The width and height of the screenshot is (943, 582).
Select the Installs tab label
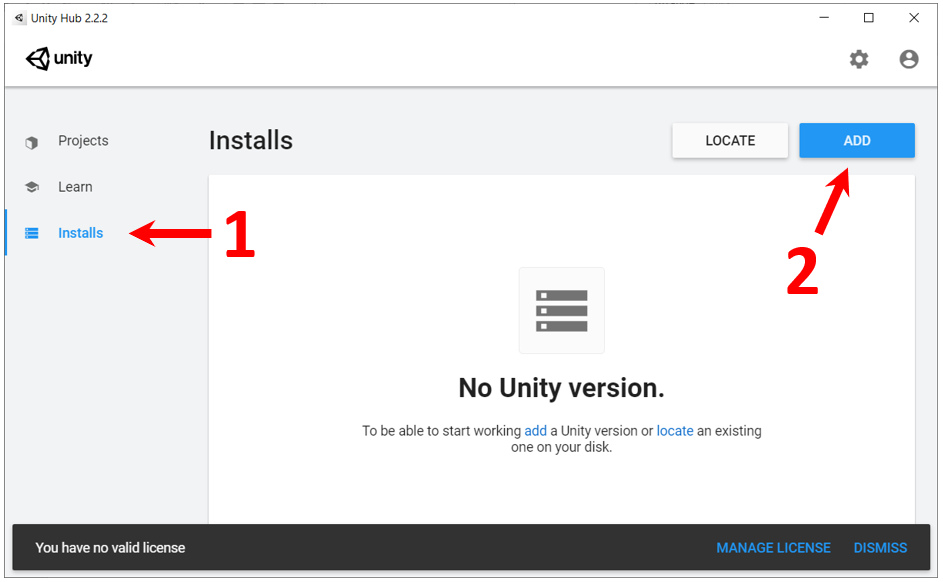point(81,233)
